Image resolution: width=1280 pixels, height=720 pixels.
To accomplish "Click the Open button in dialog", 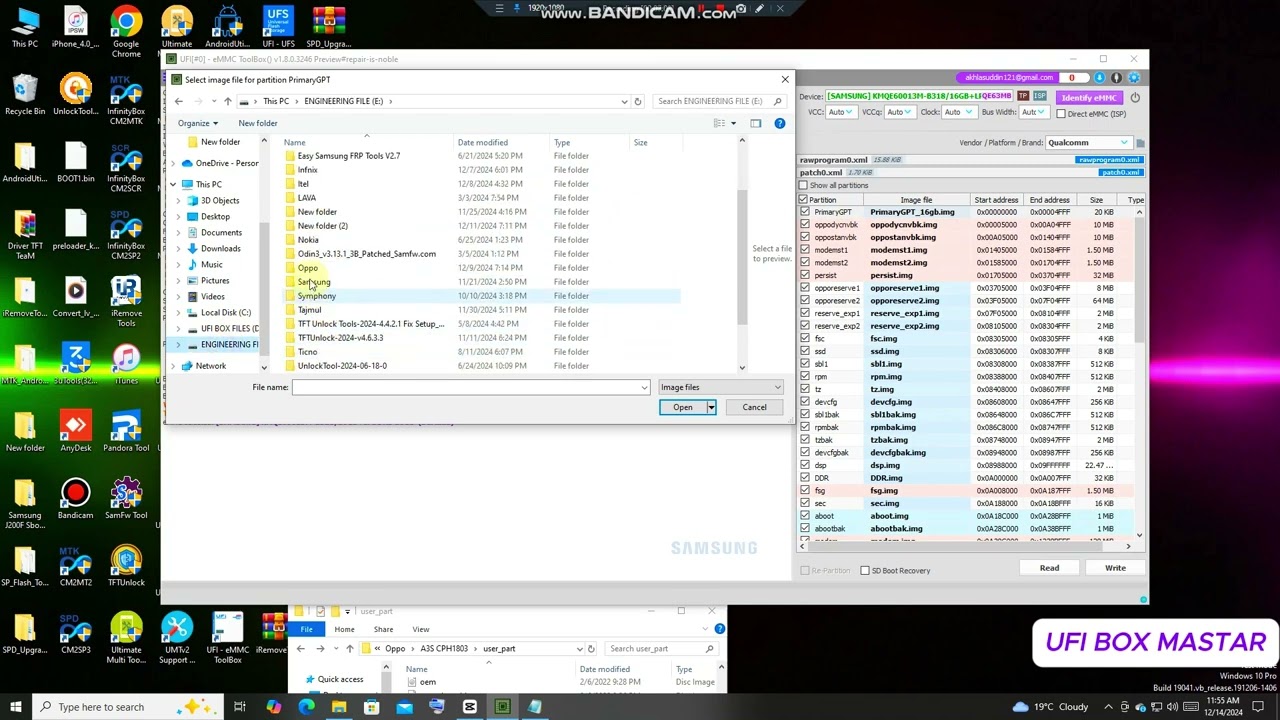I will click(682, 407).
